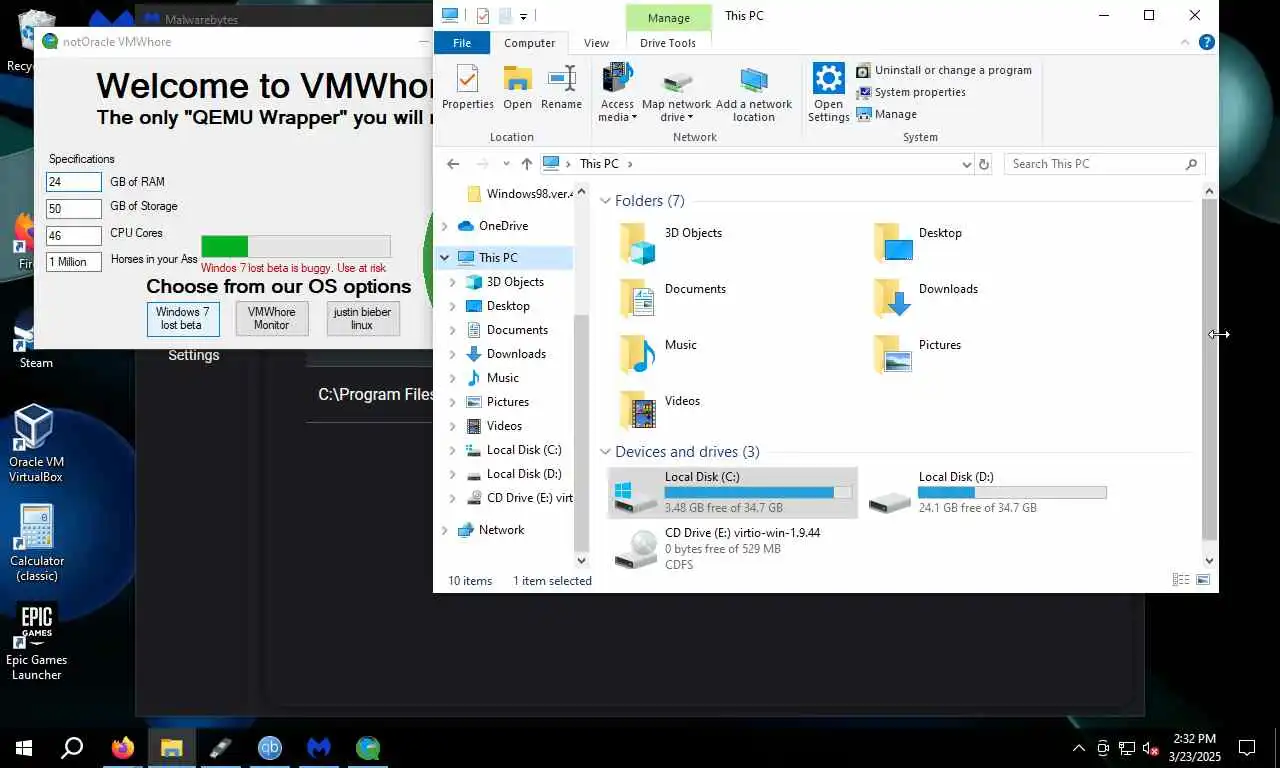Select the Videos folder icon

pyautogui.click(x=636, y=411)
